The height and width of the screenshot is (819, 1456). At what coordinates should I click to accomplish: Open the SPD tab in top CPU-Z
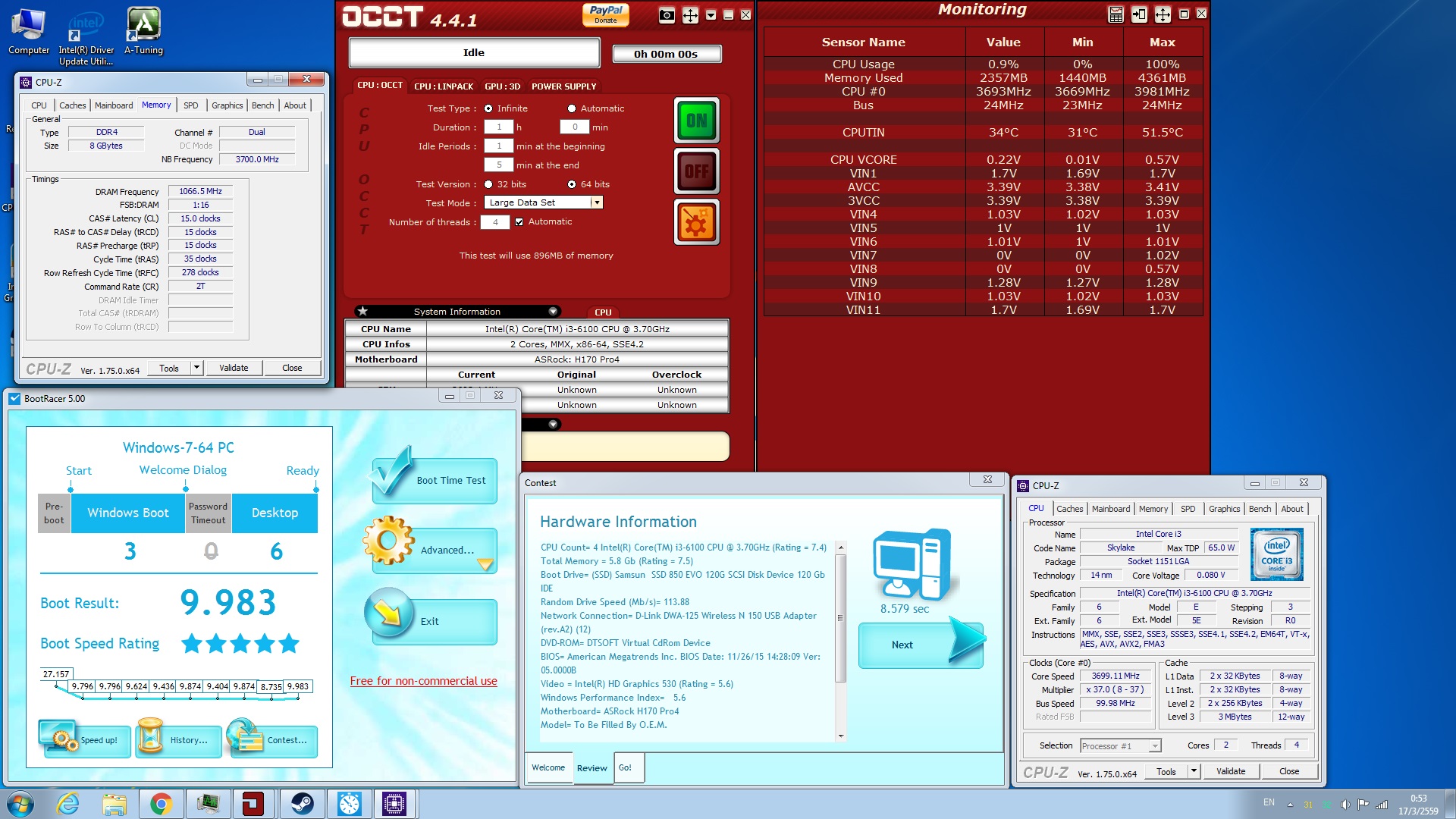click(191, 105)
